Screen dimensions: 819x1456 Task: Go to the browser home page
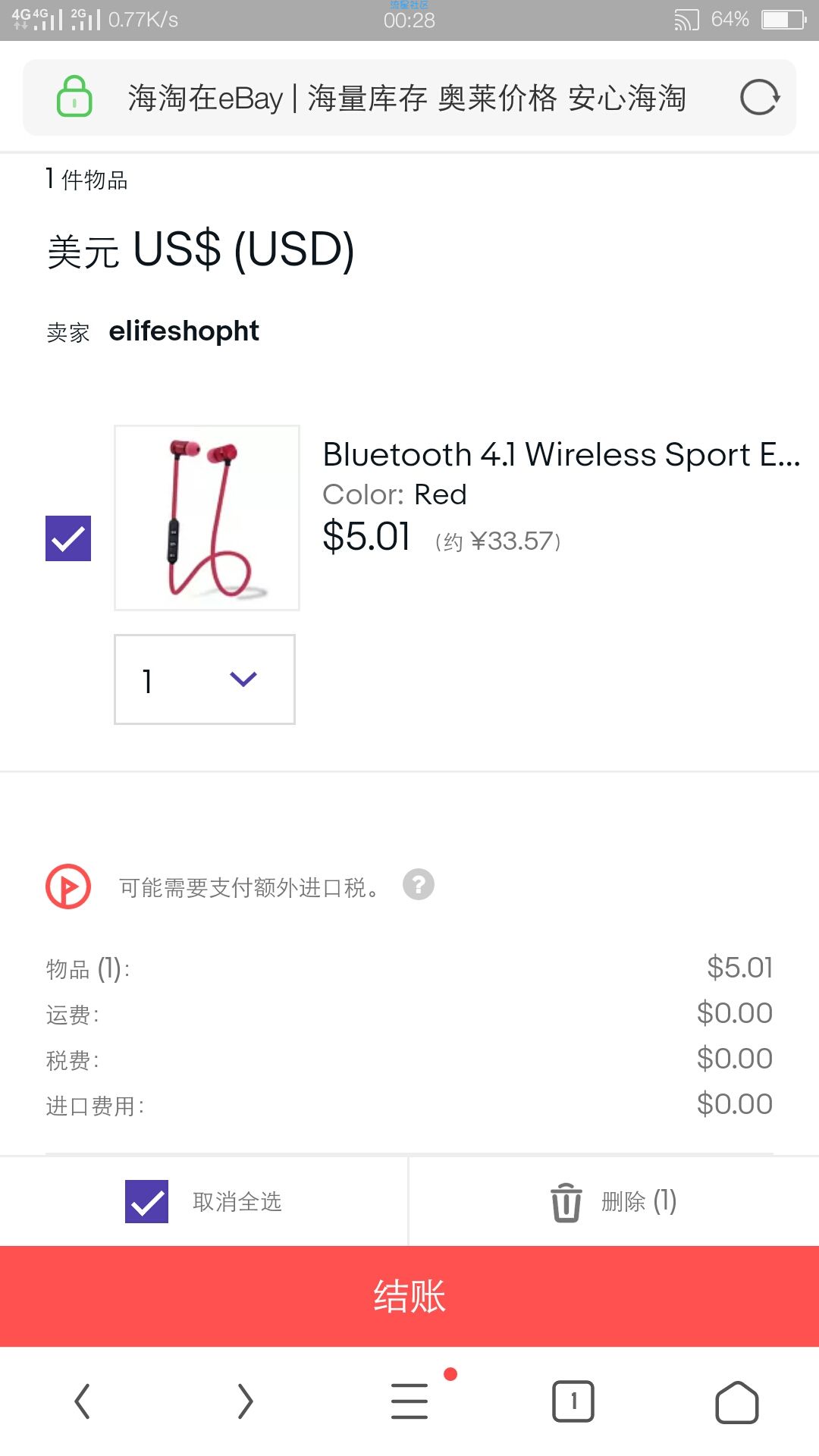tap(736, 1402)
